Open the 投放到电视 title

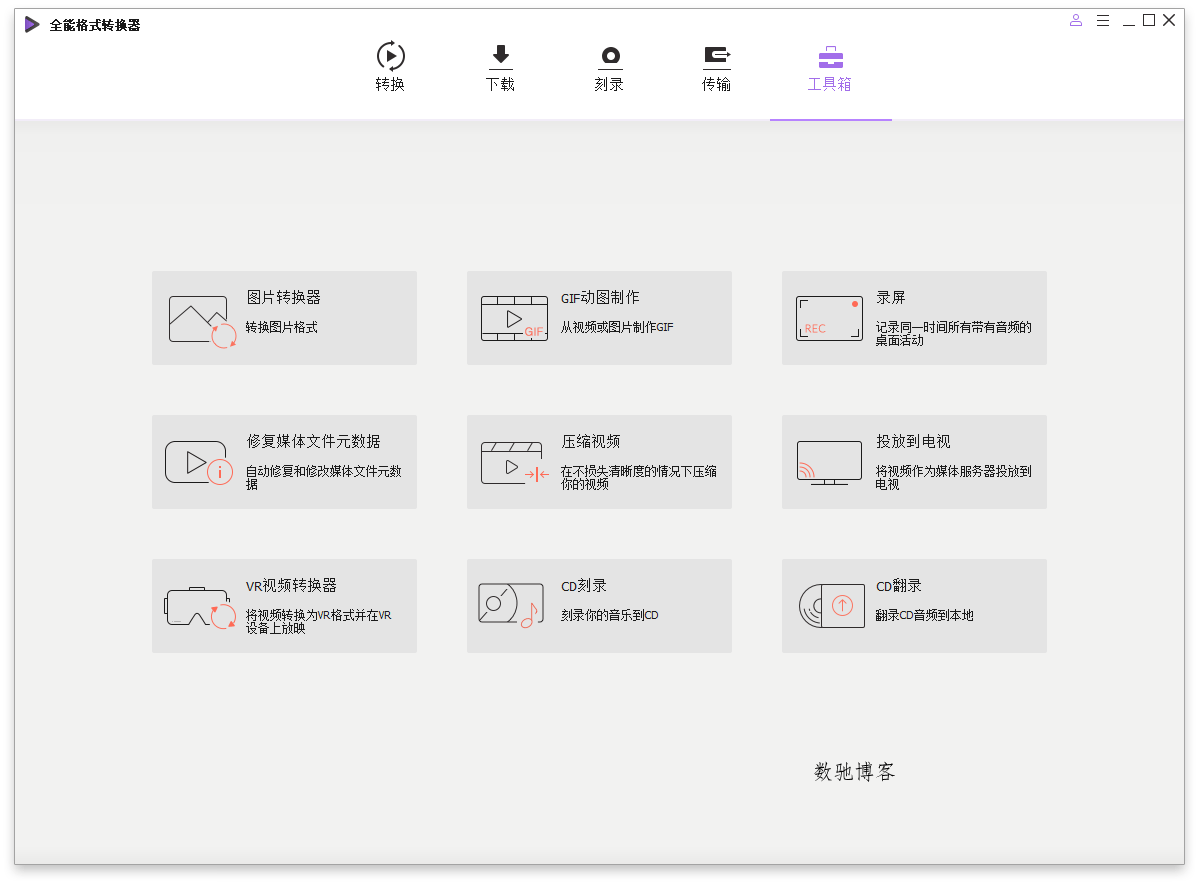point(913,441)
